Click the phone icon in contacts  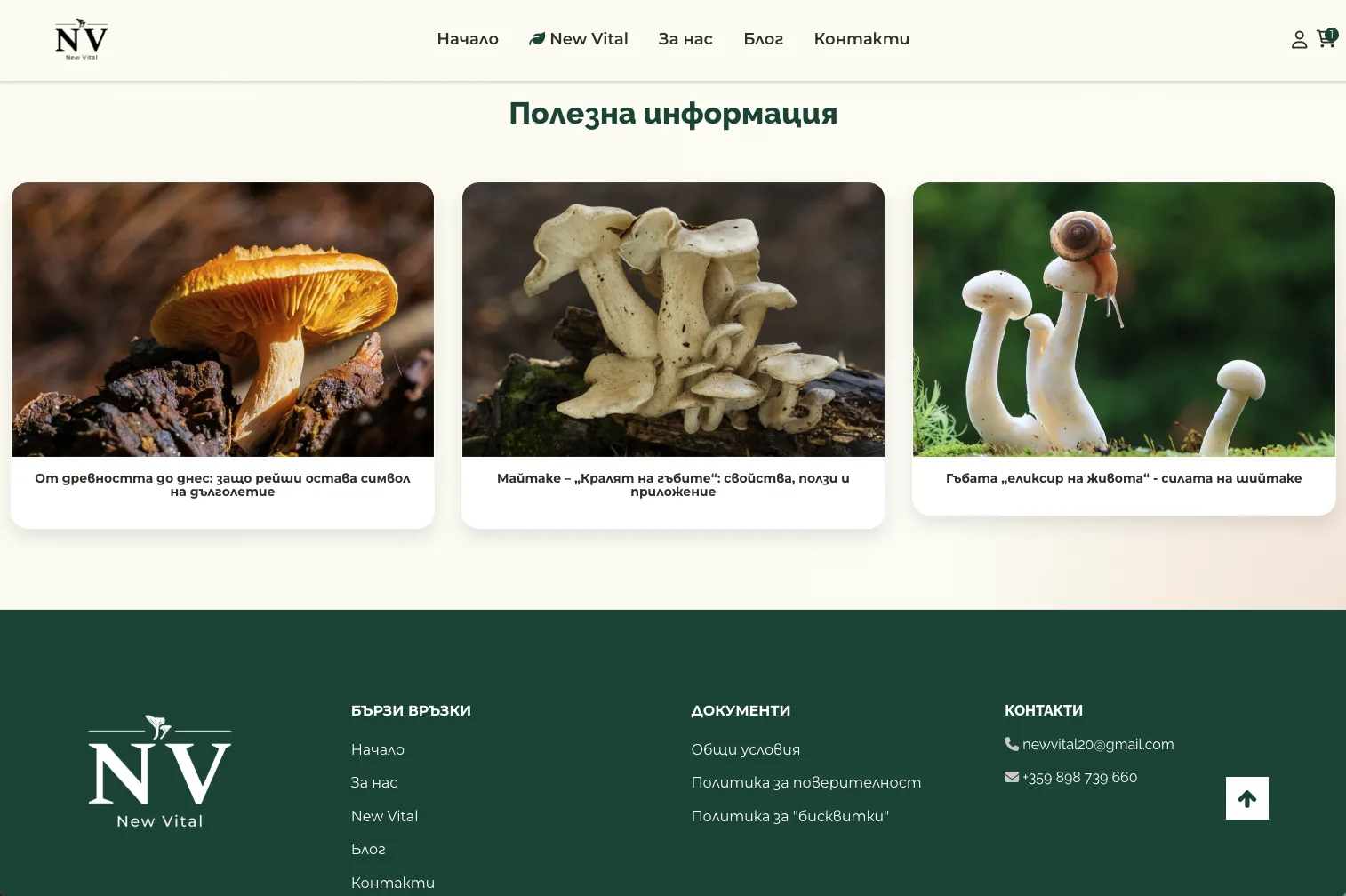coord(1012,744)
